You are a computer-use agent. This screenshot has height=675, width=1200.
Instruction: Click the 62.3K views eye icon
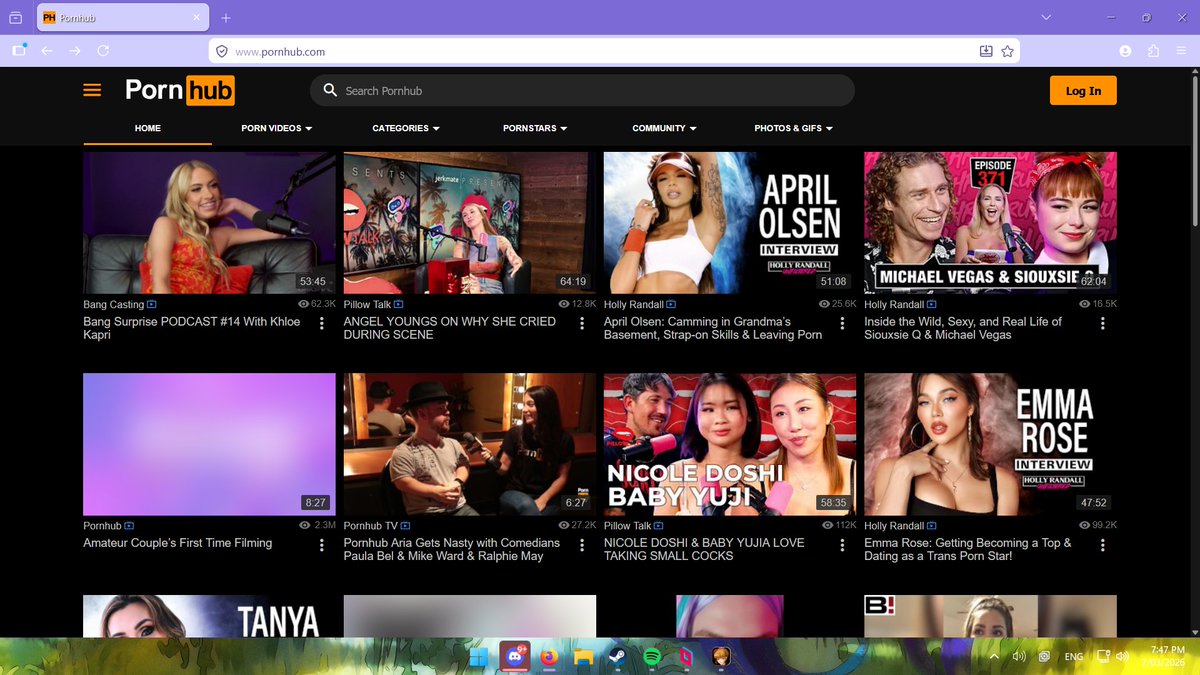pos(303,303)
